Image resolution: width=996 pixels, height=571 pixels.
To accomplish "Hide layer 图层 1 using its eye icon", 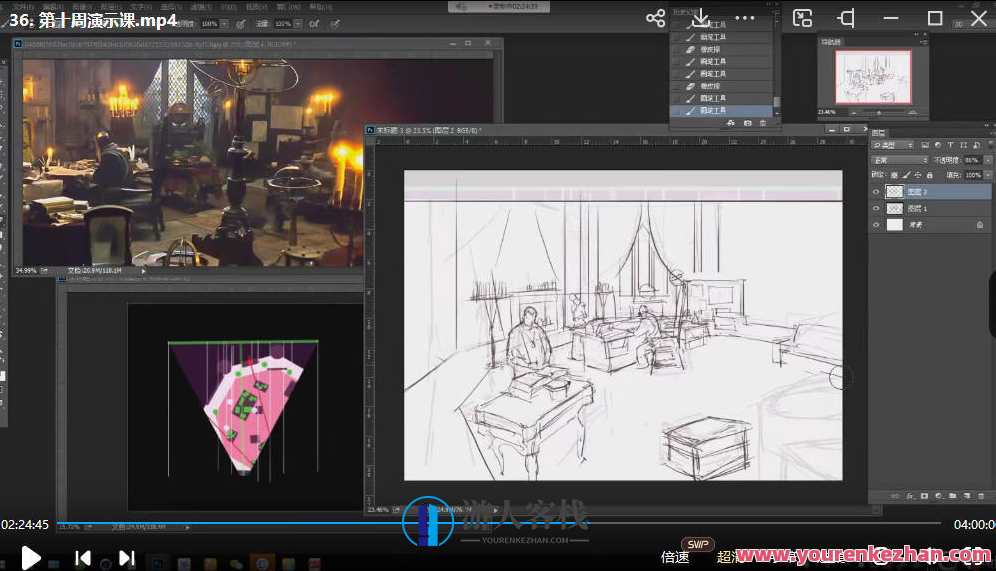I will click(876, 208).
